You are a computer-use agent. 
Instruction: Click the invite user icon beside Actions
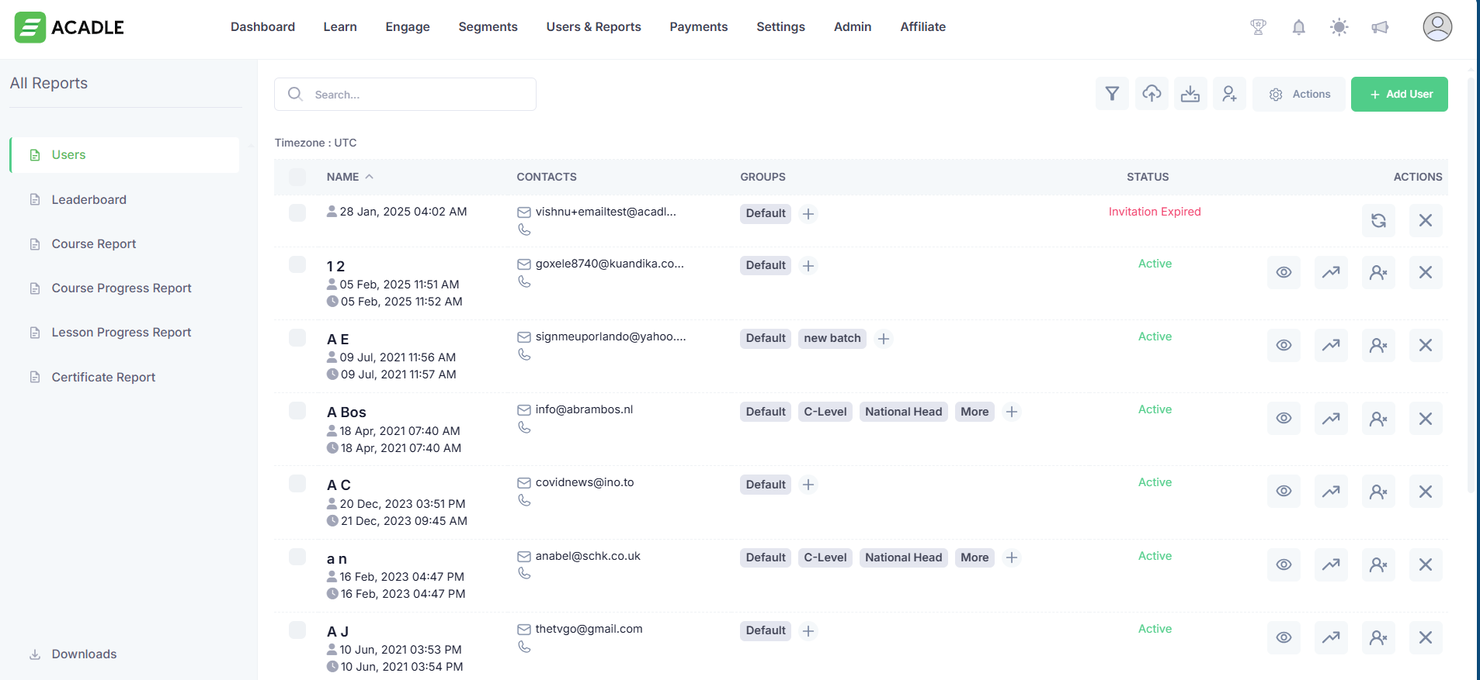[x=1229, y=94]
